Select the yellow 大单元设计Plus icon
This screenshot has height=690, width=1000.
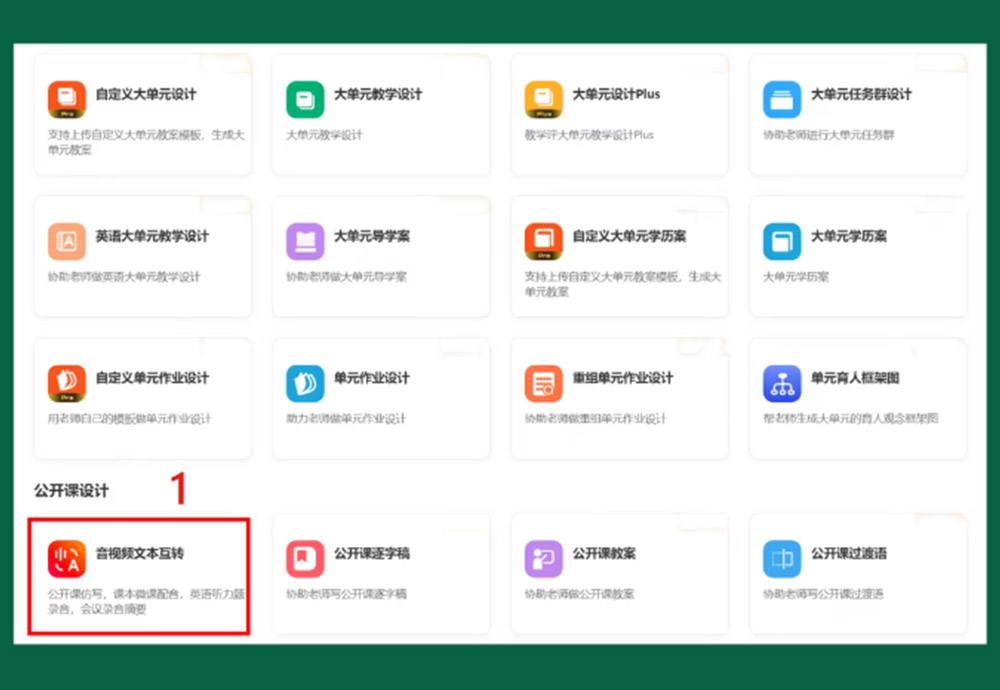[544, 100]
